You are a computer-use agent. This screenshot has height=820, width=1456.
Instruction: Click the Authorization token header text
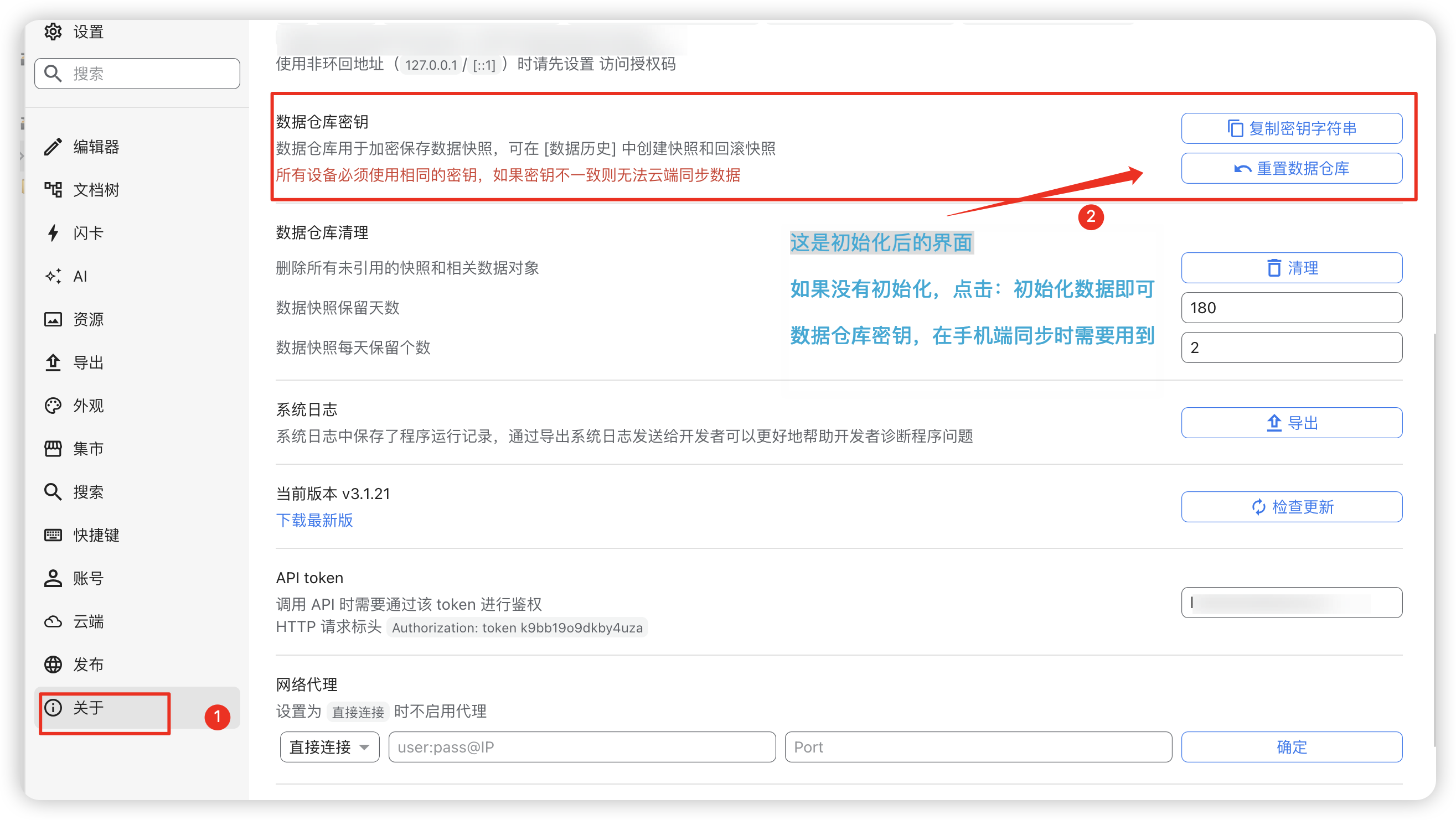point(517,627)
